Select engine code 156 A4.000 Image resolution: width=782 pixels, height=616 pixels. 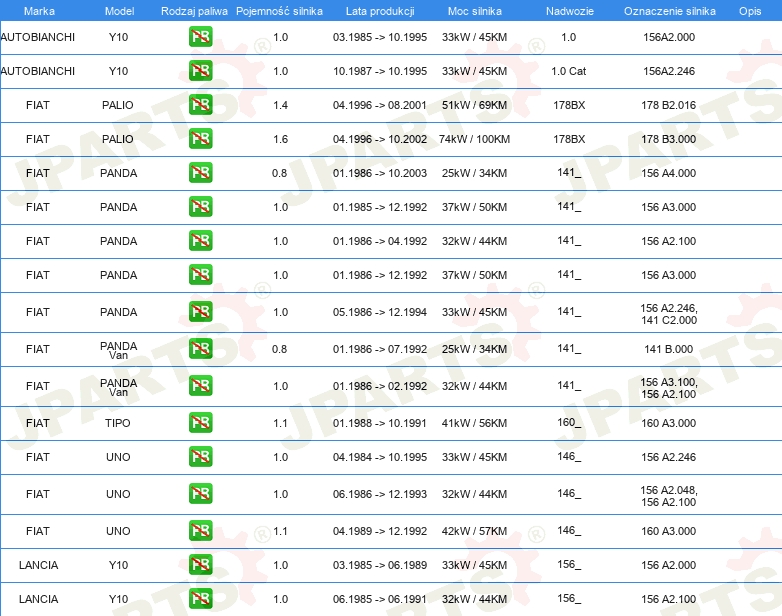click(668, 173)
